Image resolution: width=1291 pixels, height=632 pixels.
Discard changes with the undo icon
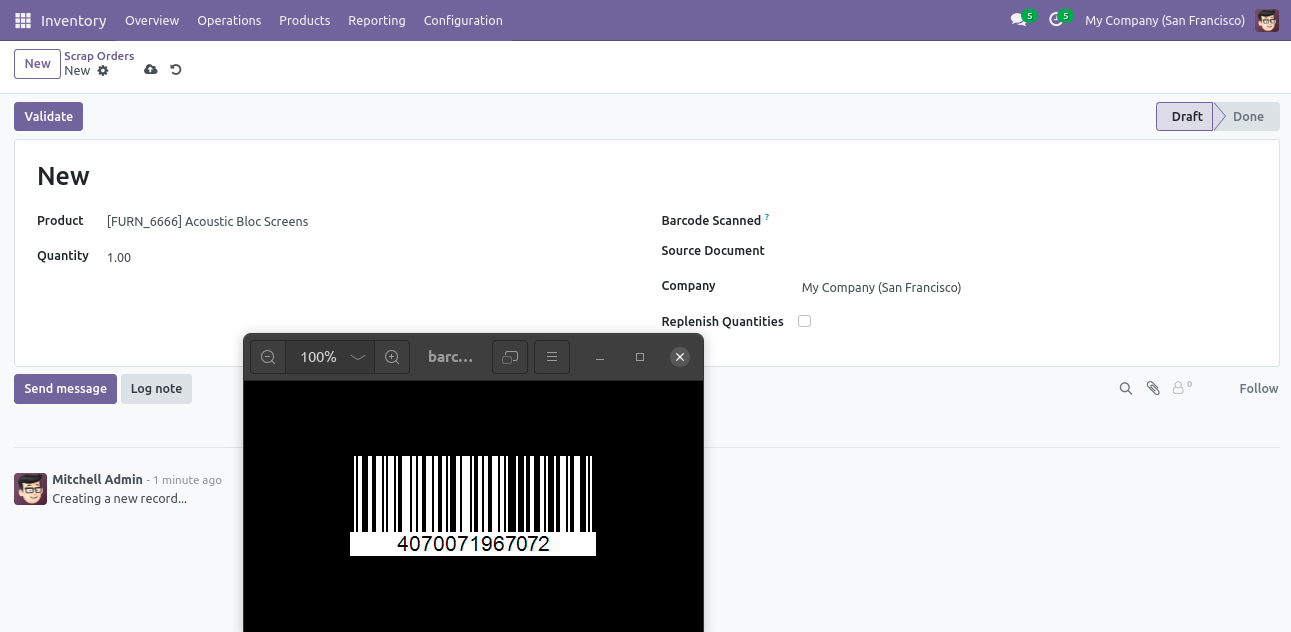coord(176,70)
